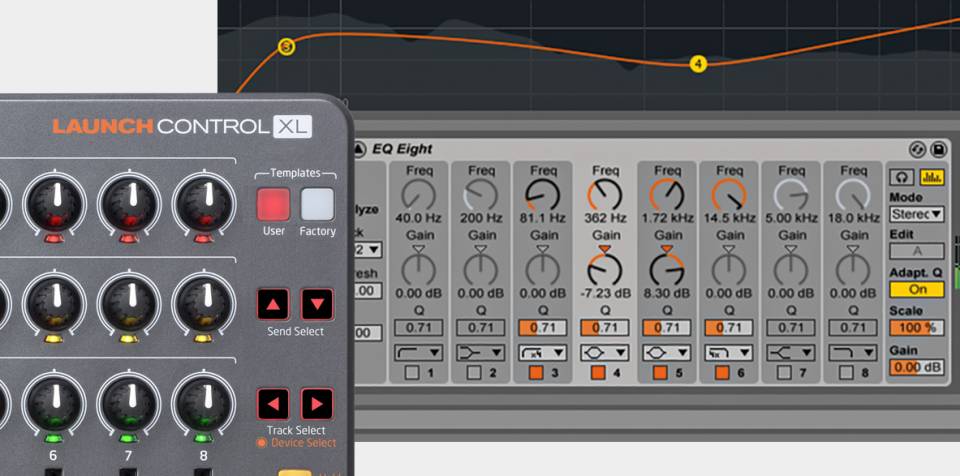
Task: Toggle the headphone audition mode icon
Action: (902, 177)
